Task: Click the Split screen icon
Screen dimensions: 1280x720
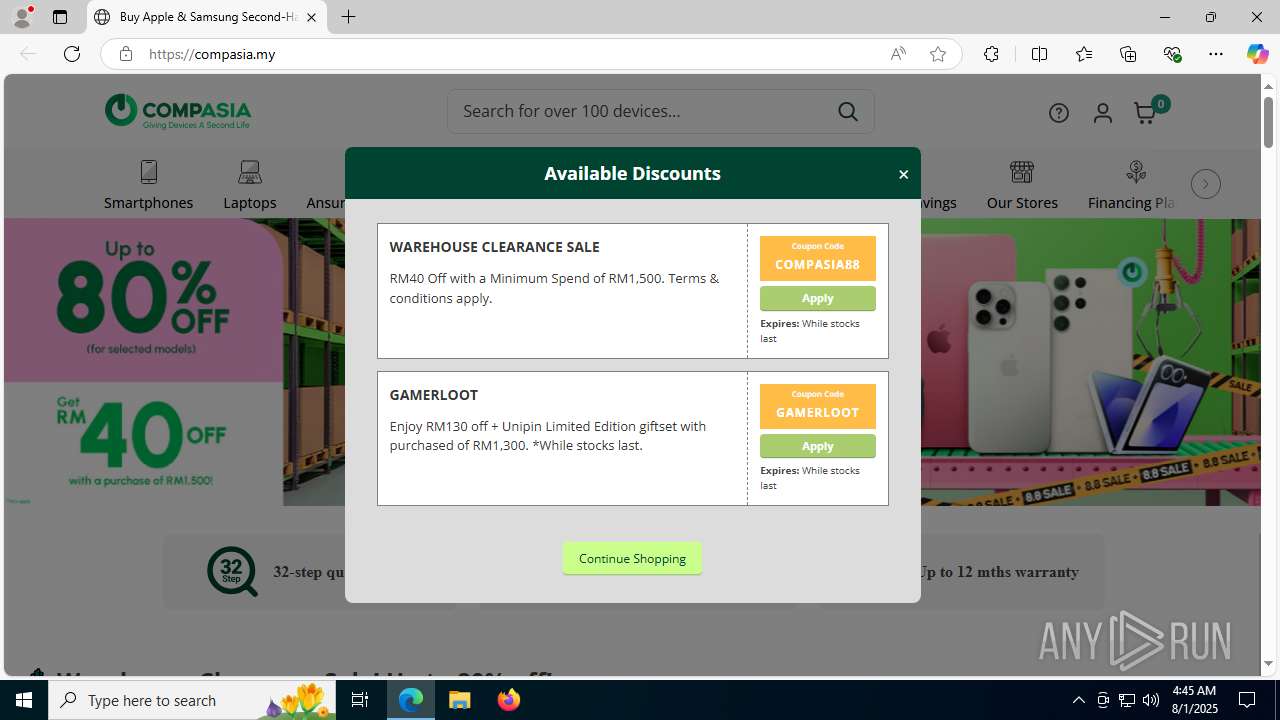Action: click(x=1039, y=54)
